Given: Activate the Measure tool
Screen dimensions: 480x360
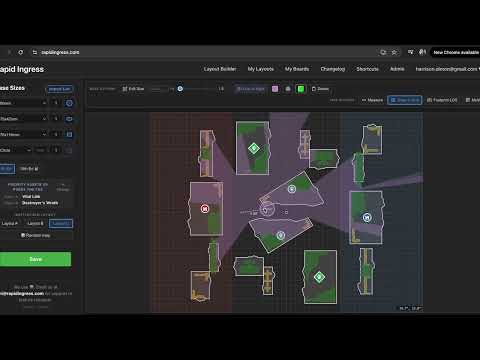Looking at the screenshot, I should point(372,100).
